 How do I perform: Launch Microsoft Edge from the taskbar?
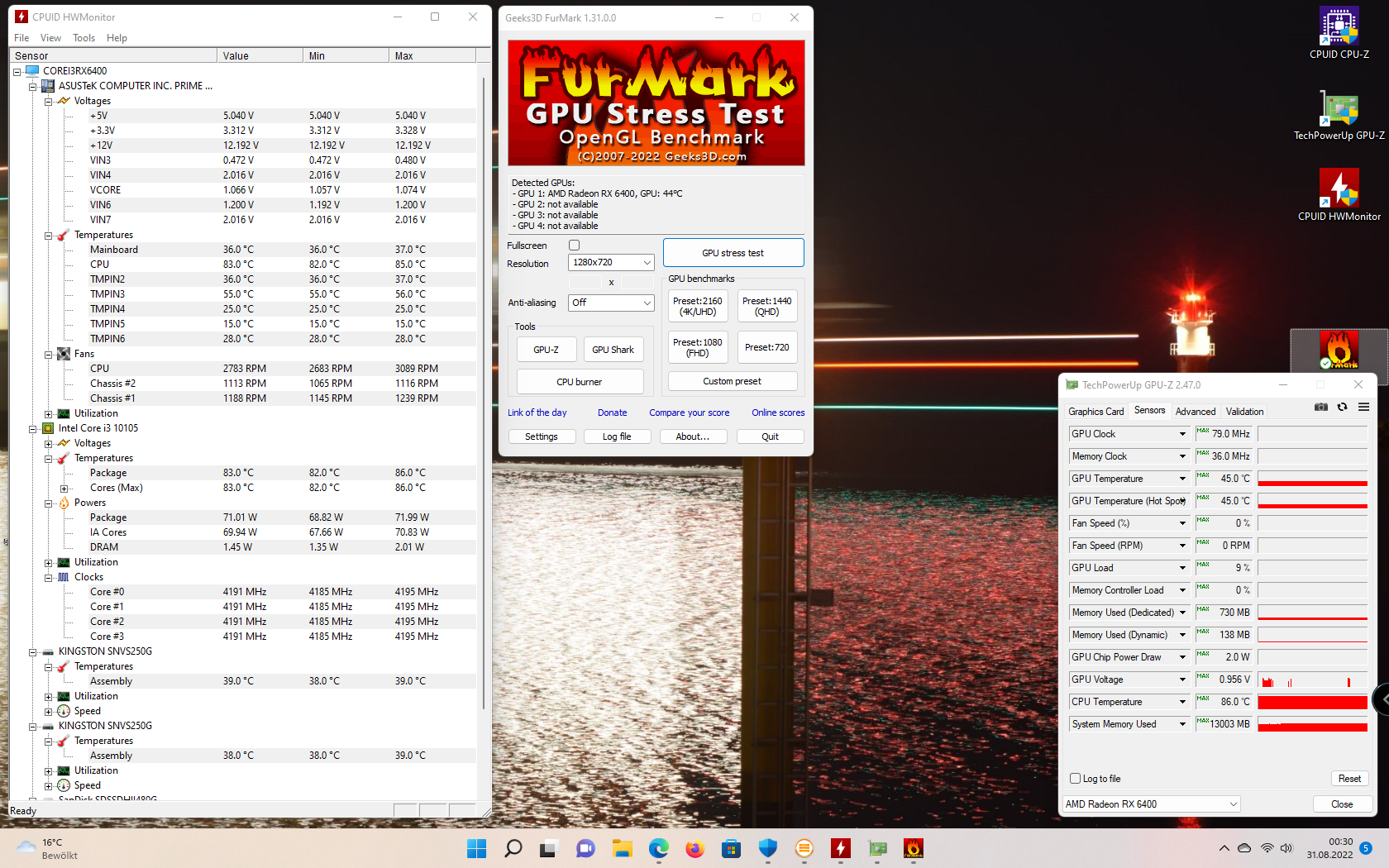click(x=658, y=848)
